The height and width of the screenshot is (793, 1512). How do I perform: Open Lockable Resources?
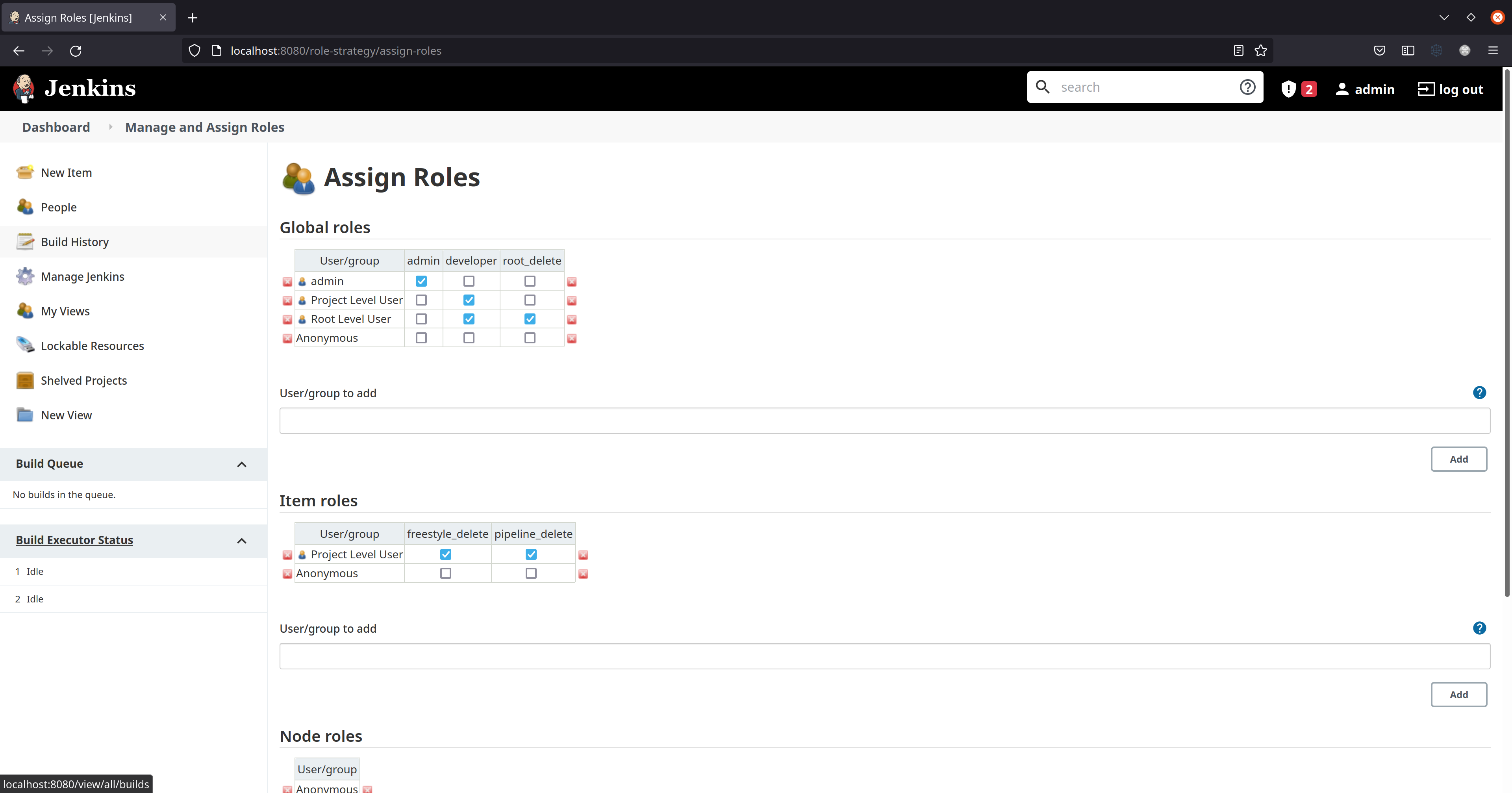(92, 345)
